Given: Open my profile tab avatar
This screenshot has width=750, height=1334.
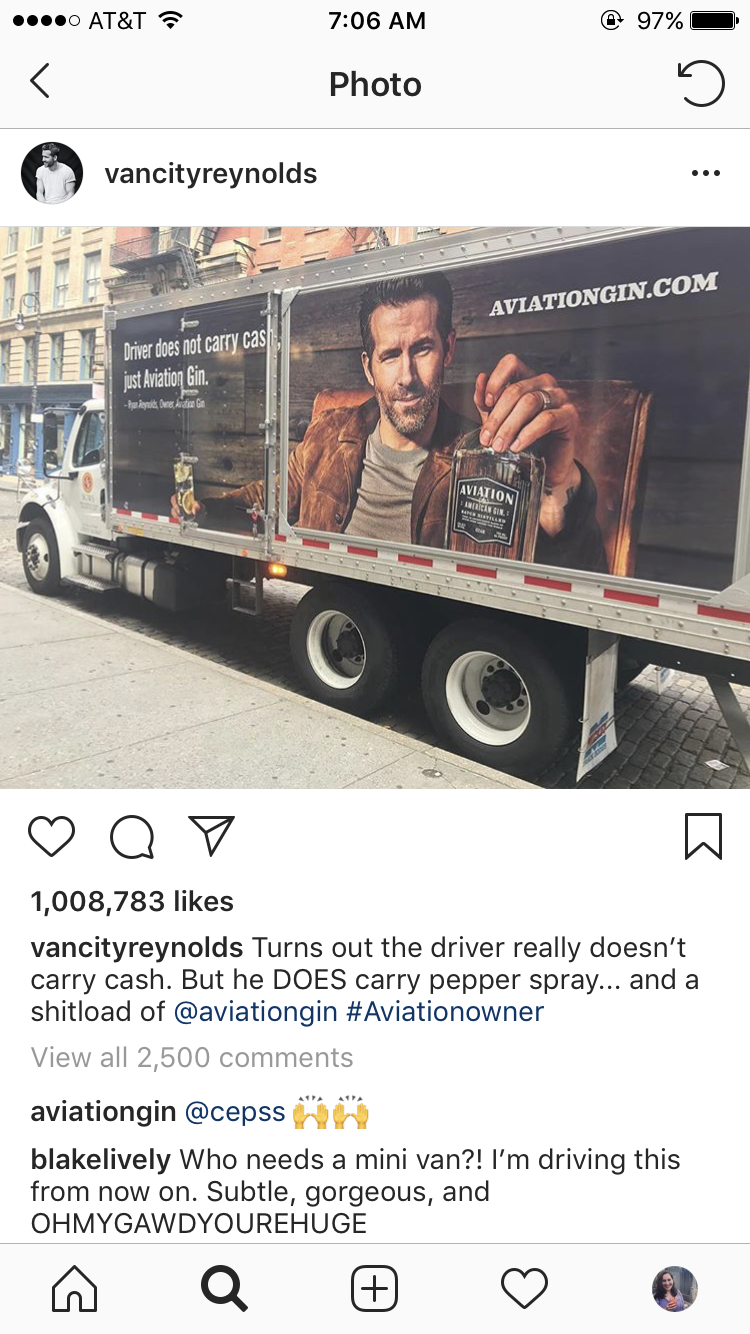Looking at the screenshot, I should click(675, 1289).
